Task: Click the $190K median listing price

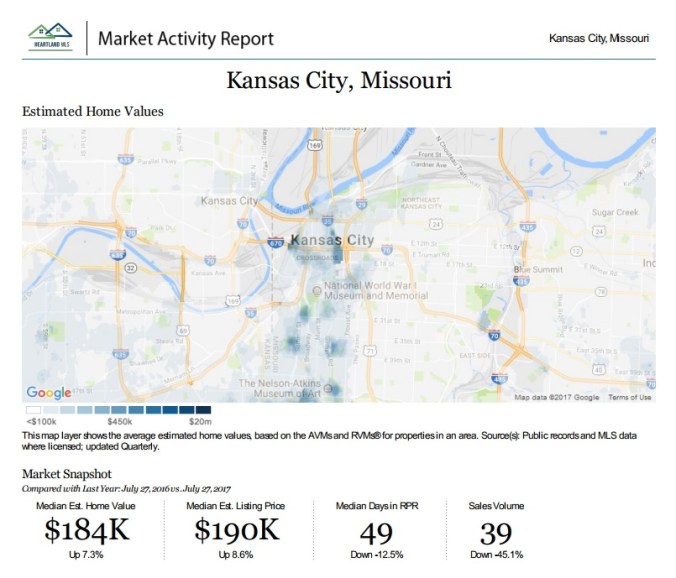Action: click(x=237, y=530)
